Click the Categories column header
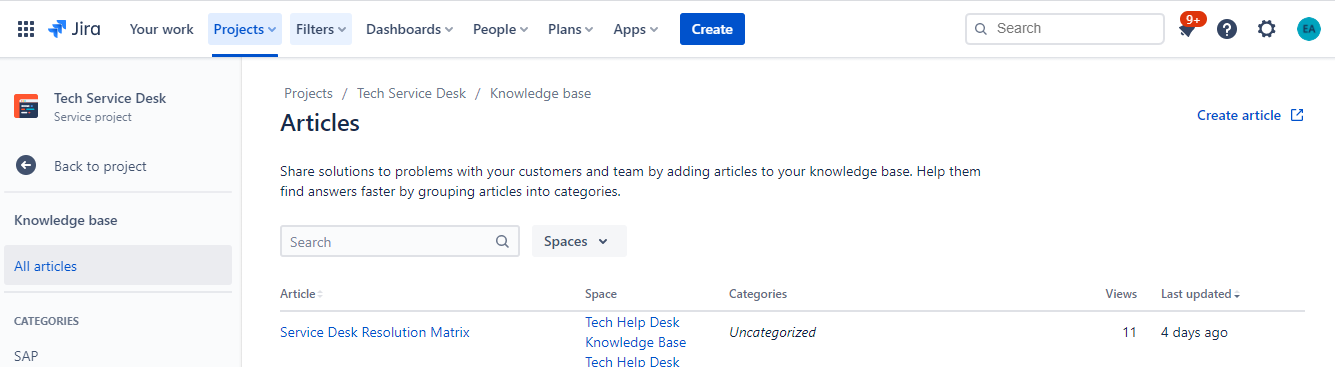The width and height of the screenshot is (1335, 367). (758, 294)
